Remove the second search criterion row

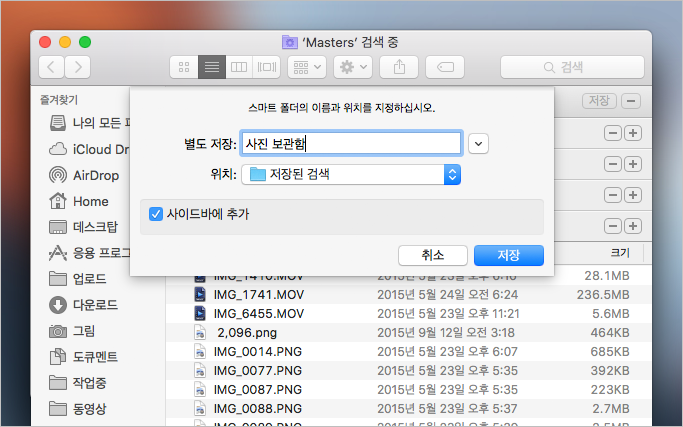(612, 164)
